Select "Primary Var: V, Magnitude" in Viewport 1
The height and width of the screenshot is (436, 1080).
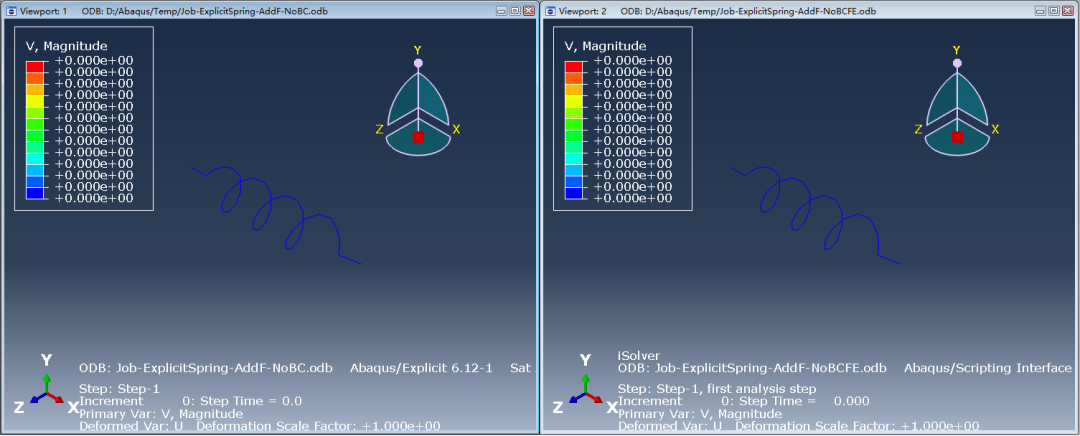(x=161, y=414)
